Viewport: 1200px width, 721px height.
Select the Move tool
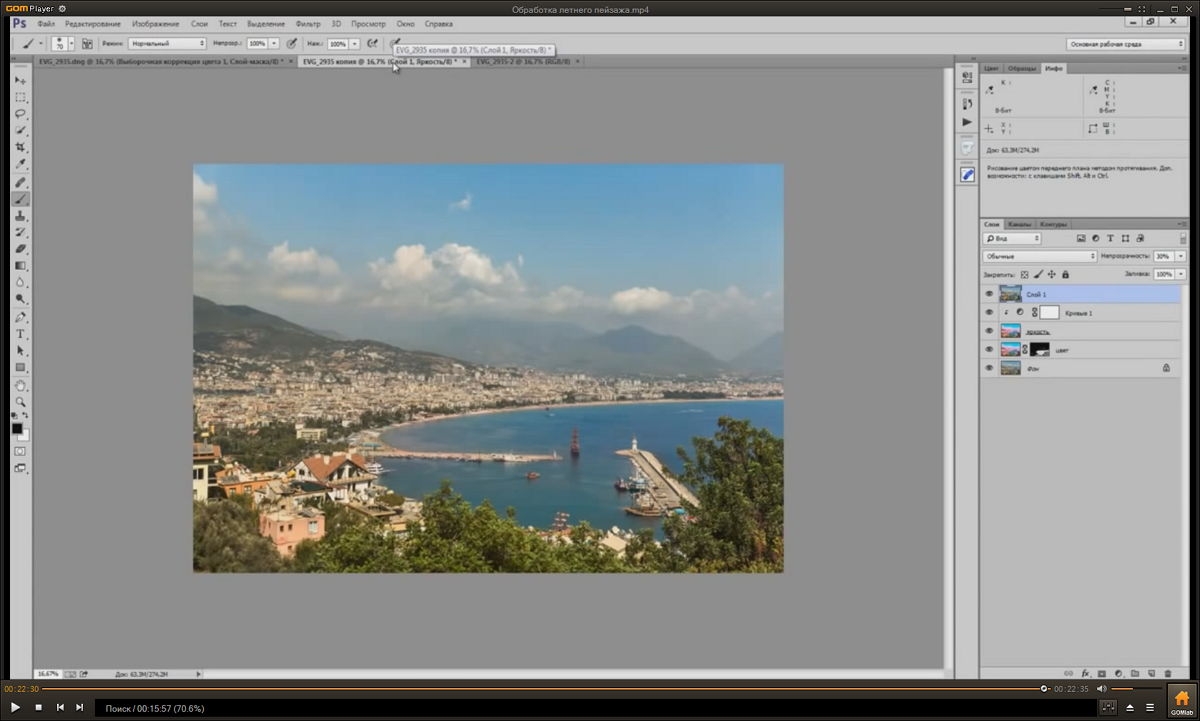(x=21, y=80)
